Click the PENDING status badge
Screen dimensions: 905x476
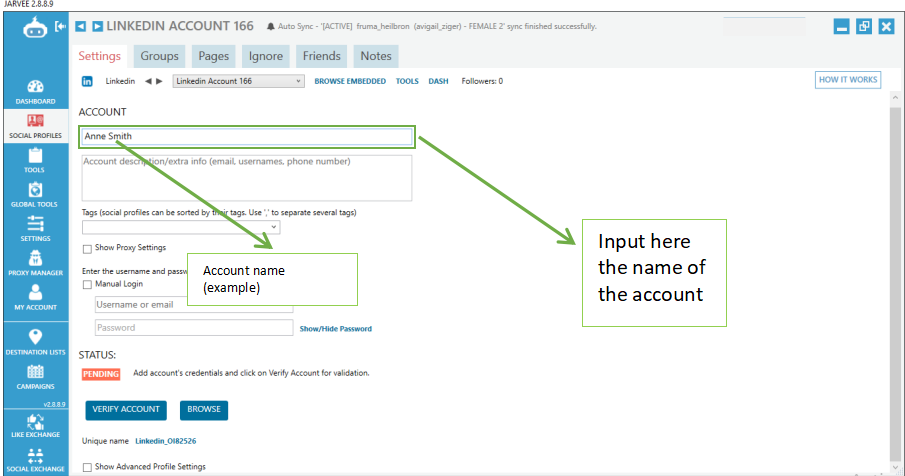[x=101, y=374]
